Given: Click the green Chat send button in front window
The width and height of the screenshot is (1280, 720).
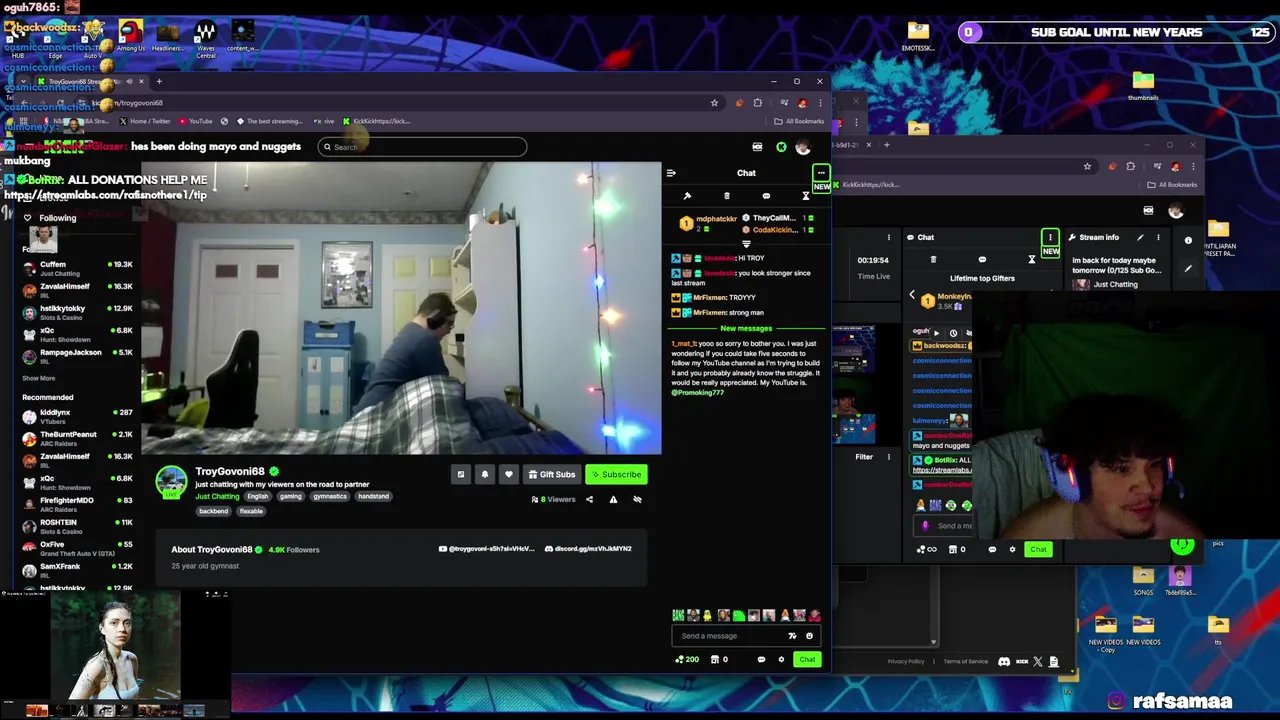Looking at the screenshot, I should click(x=807, y=659).
